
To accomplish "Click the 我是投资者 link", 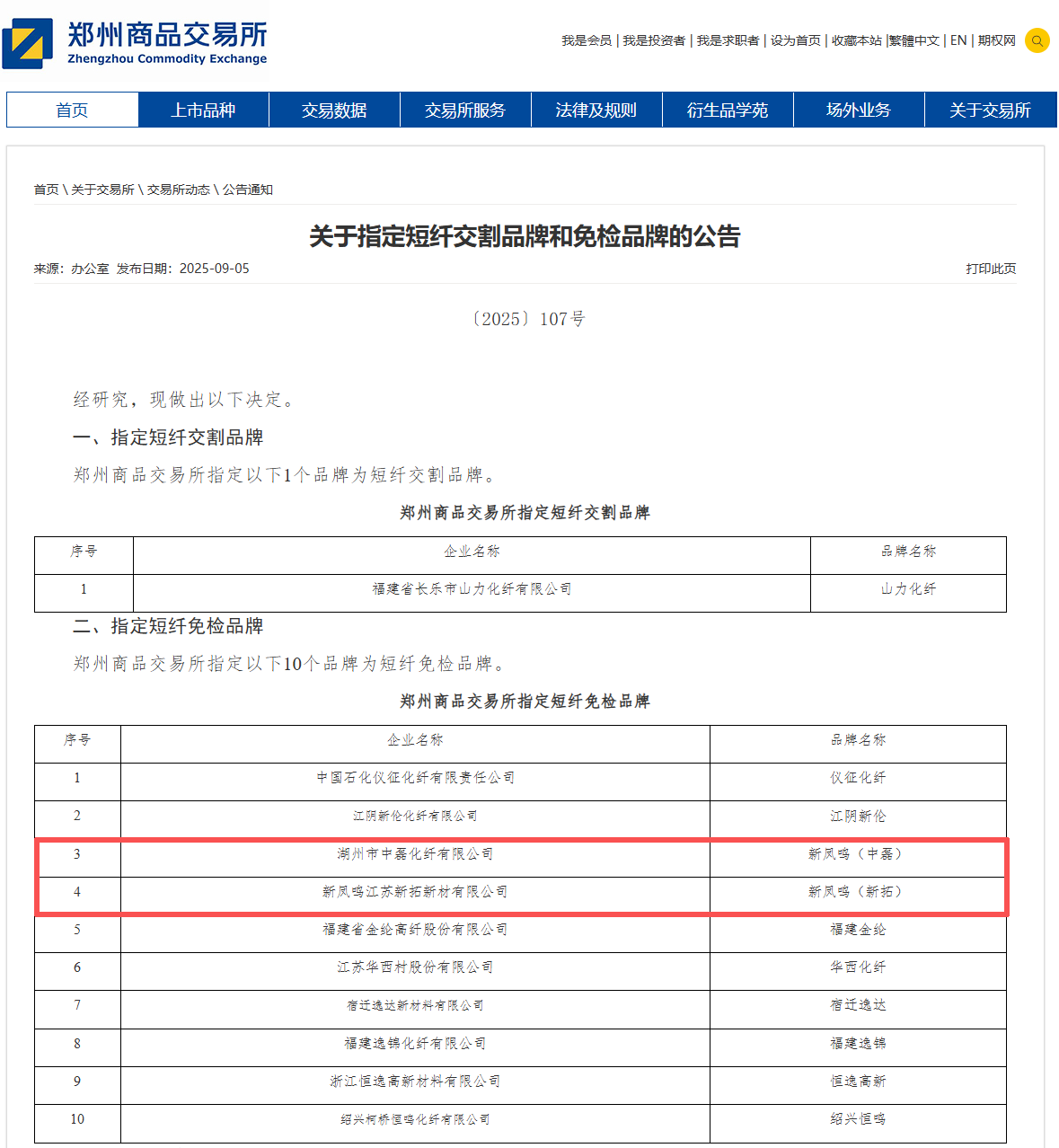I will pyautogui.click(x=654, y=40).
